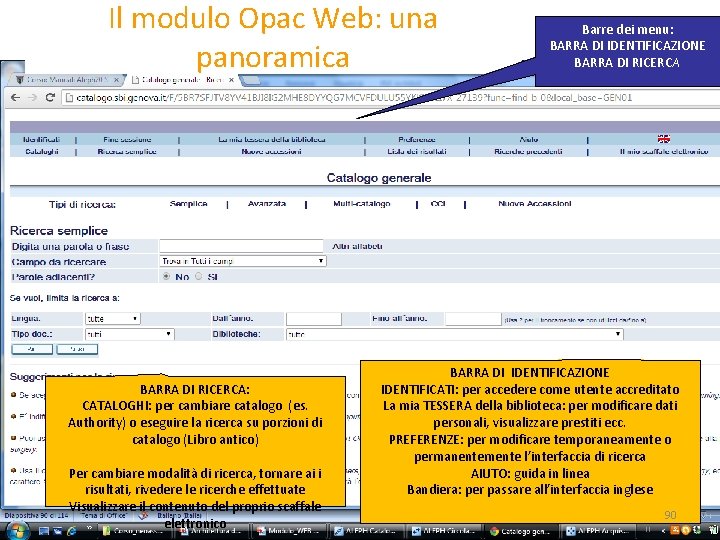This screenshot has height=540, width=720.
Task: Select Sì for Parole adiacenti
Action: (198, 276)
